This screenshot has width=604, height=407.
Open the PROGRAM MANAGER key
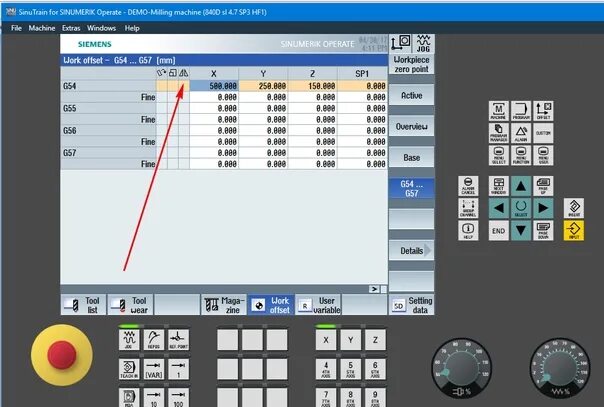(498, 133)
